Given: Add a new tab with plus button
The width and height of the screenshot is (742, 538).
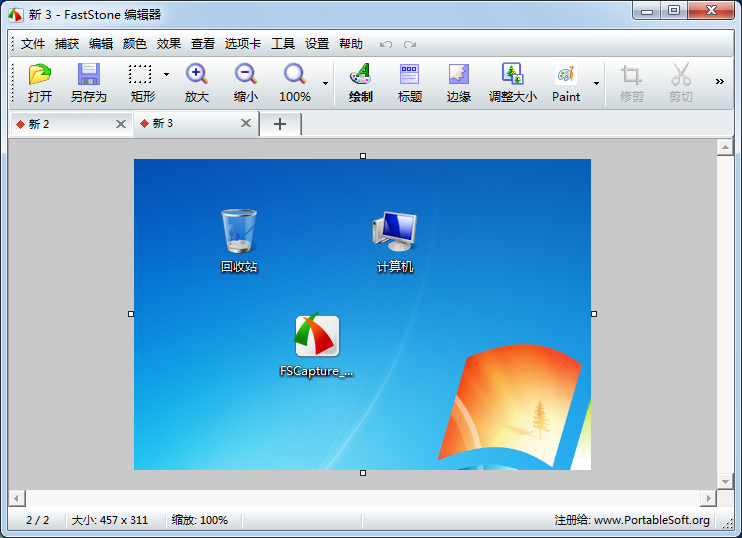Looking at the screenshot, I should [280, 124].
